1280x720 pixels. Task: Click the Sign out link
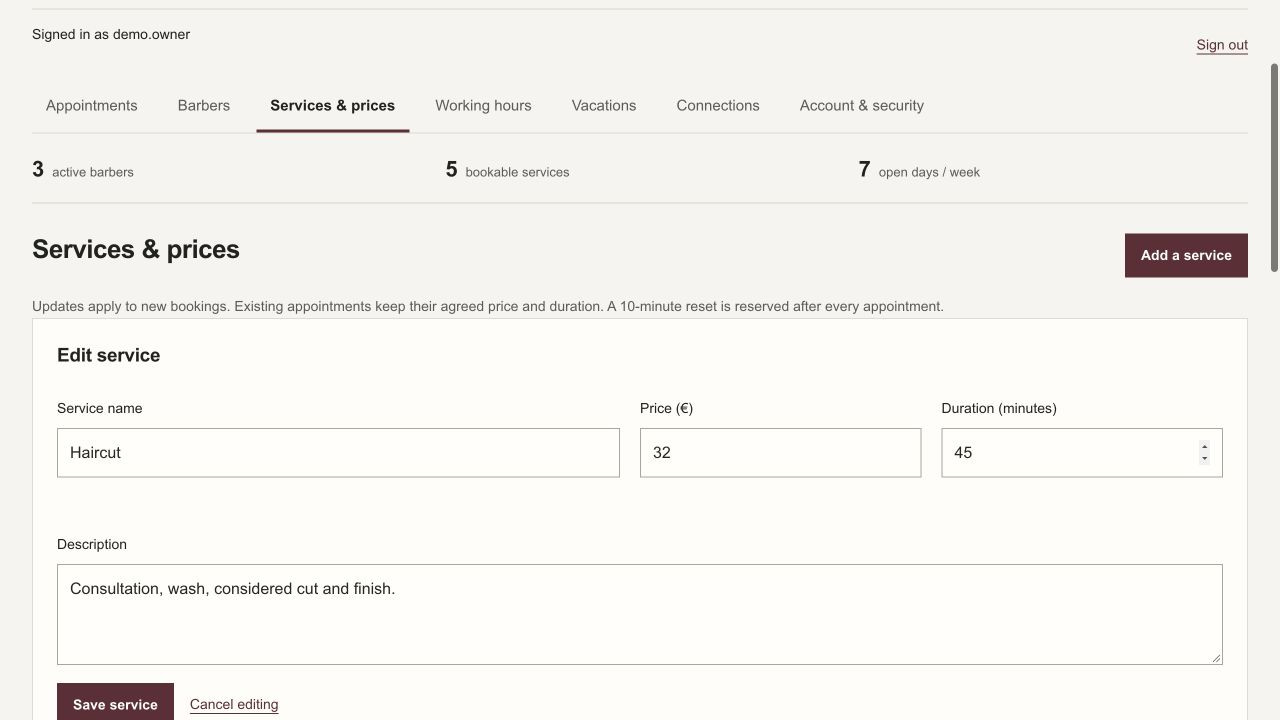[x=1222, y=45]
